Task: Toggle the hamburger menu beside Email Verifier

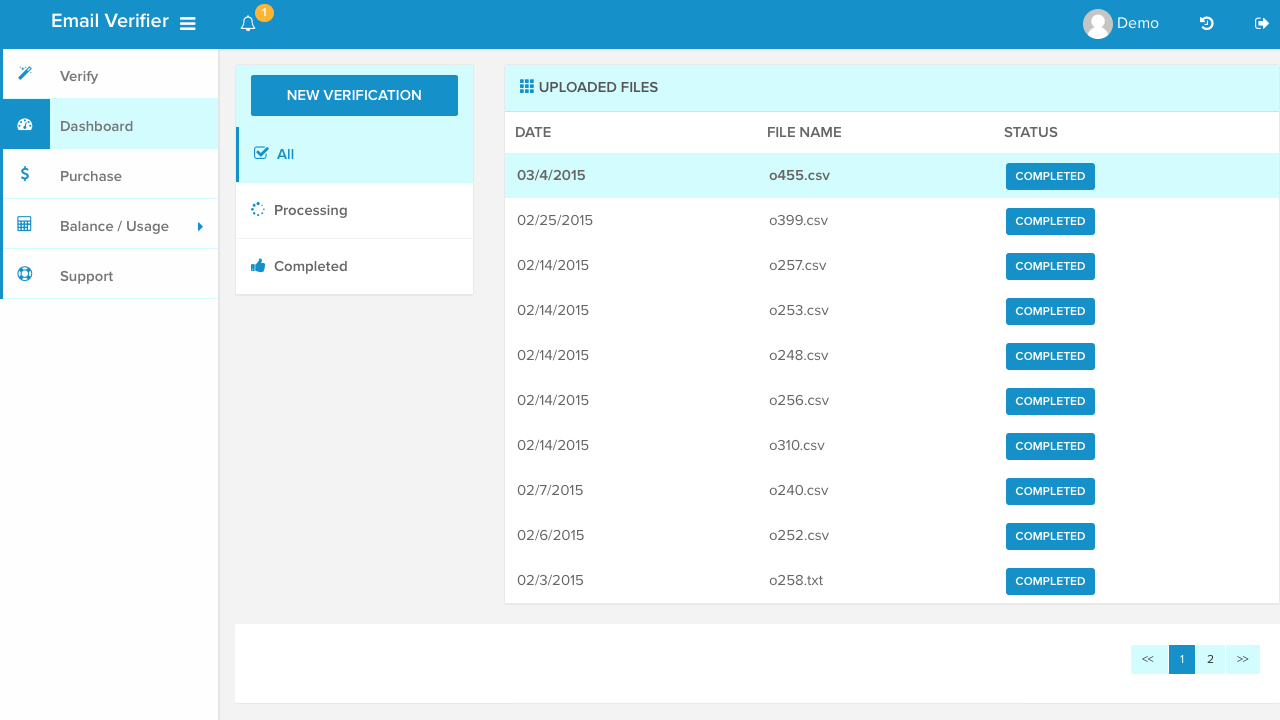Action: tap(188, 22)
